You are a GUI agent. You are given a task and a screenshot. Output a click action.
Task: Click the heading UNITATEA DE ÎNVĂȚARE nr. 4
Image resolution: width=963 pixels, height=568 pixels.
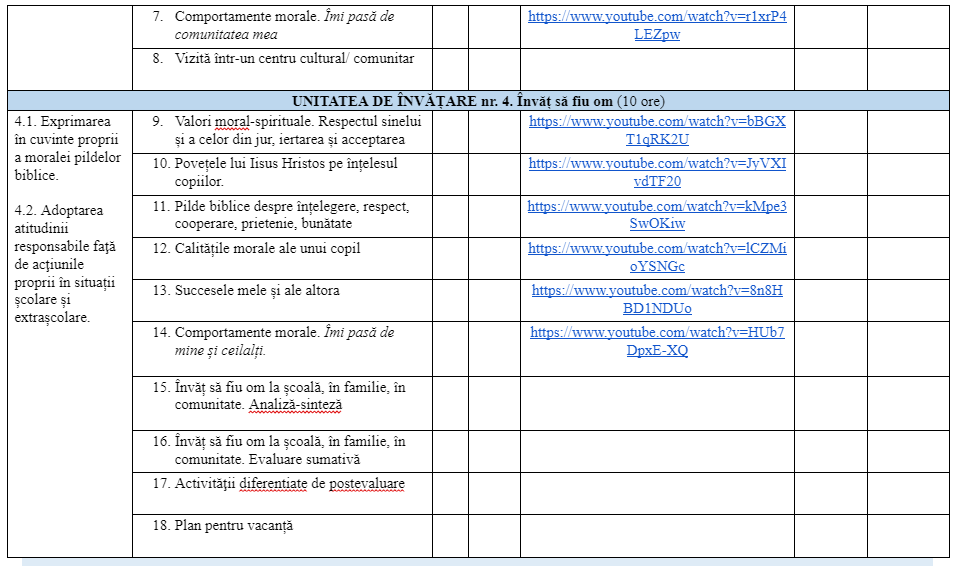coord(477,101)
